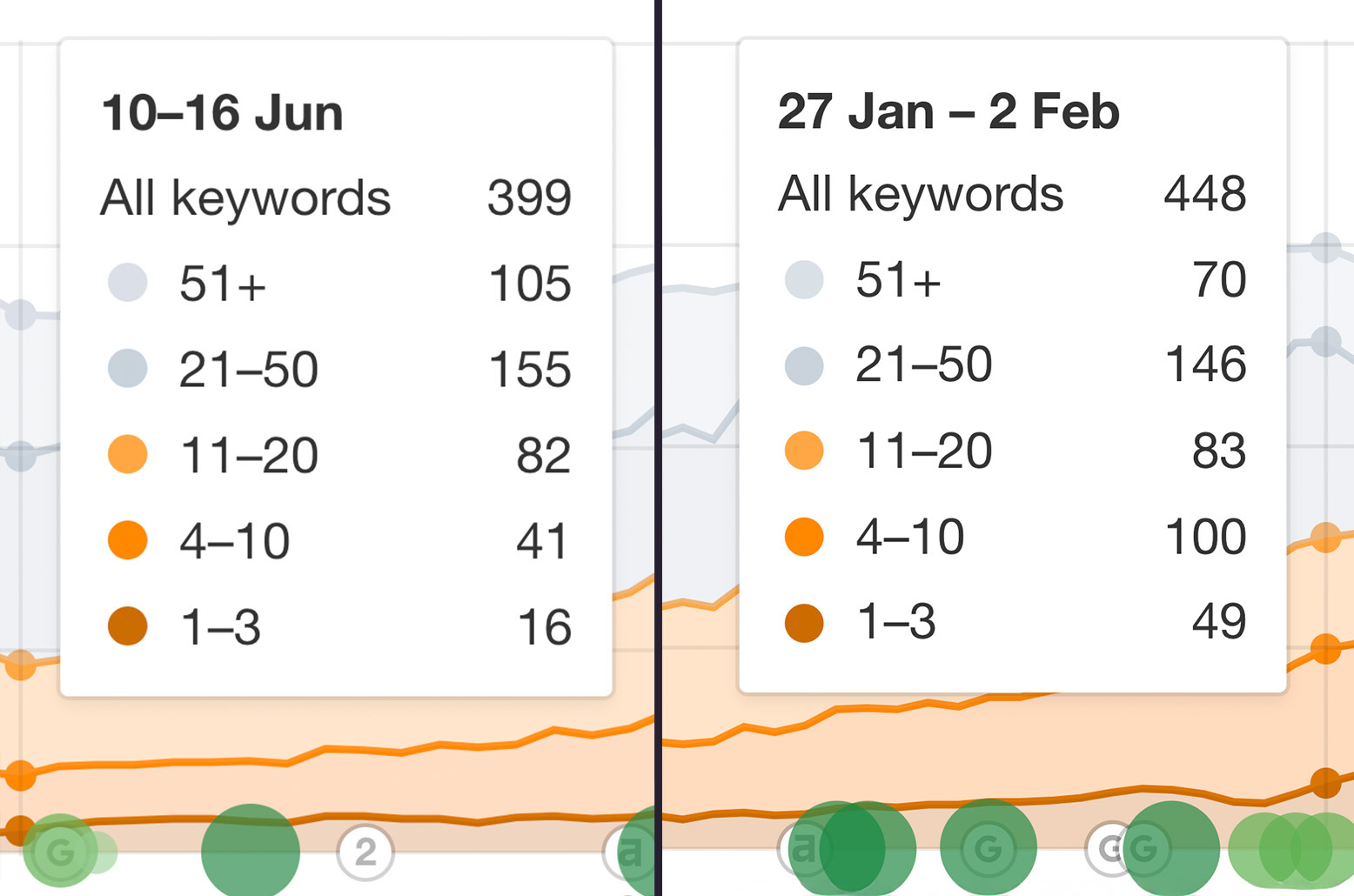Click the light gray 51+ swatch in June tooltip
The height and width of the screenshot is (896, 1354).
(128, 282)
